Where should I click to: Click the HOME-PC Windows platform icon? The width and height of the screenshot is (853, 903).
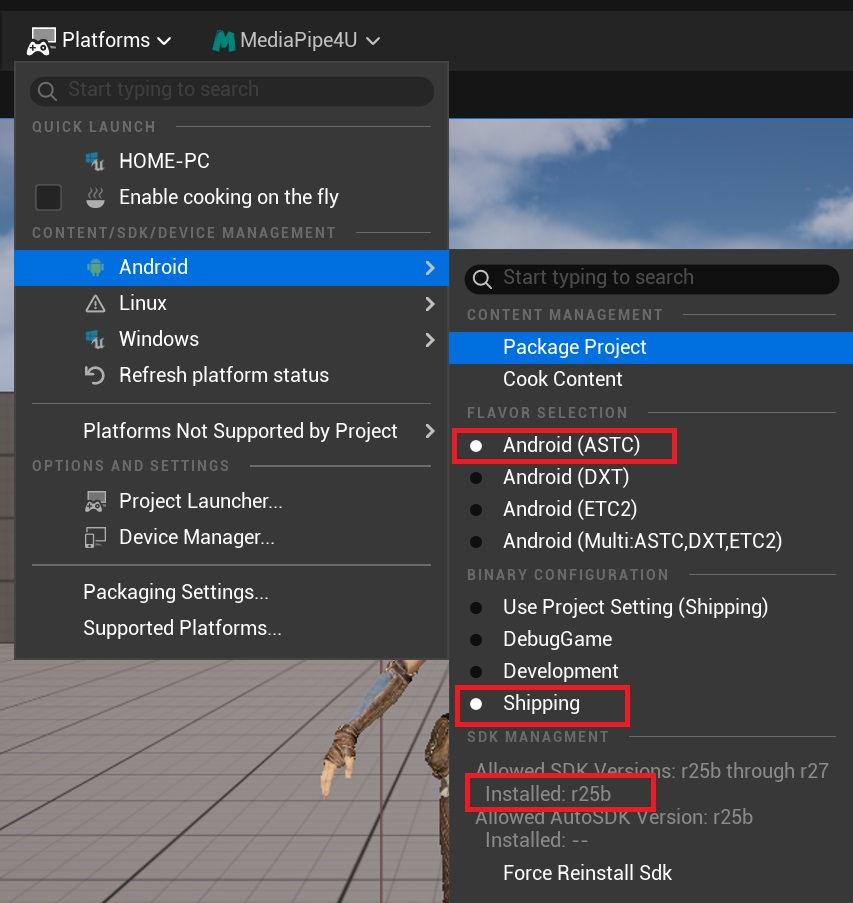coord(95,161)
